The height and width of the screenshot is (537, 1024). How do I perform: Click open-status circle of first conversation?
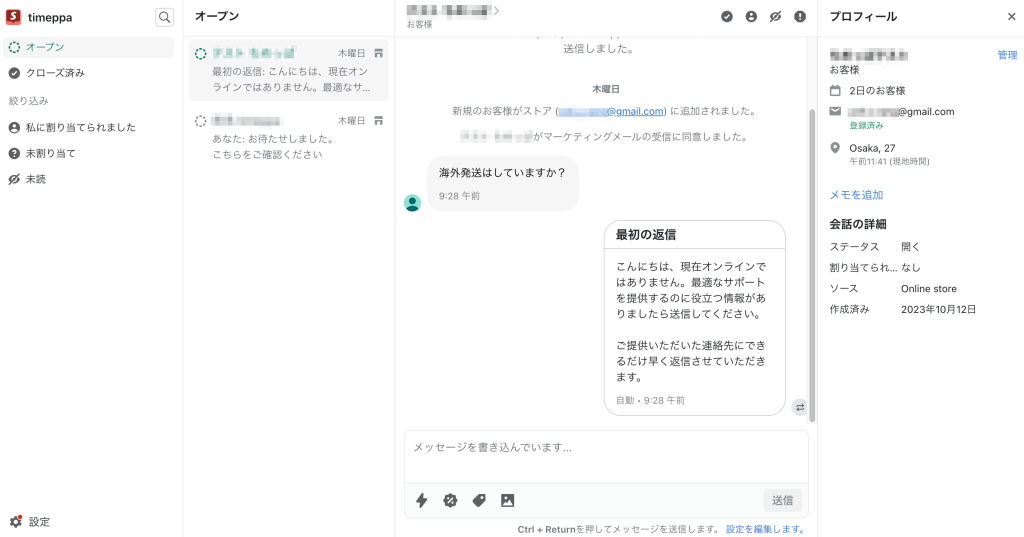click(x=200, y=54)
